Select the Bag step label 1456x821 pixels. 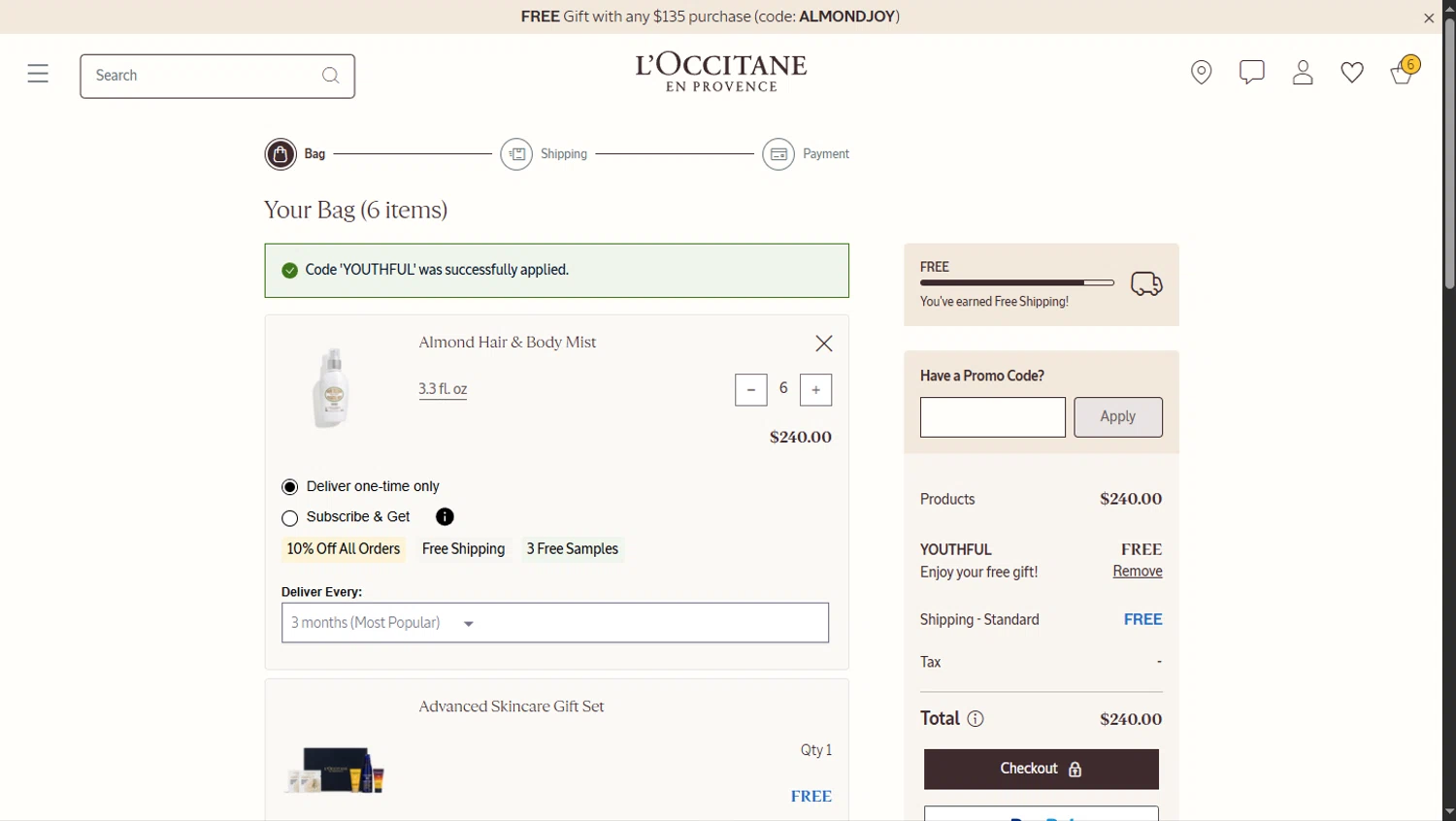point(314,154)
